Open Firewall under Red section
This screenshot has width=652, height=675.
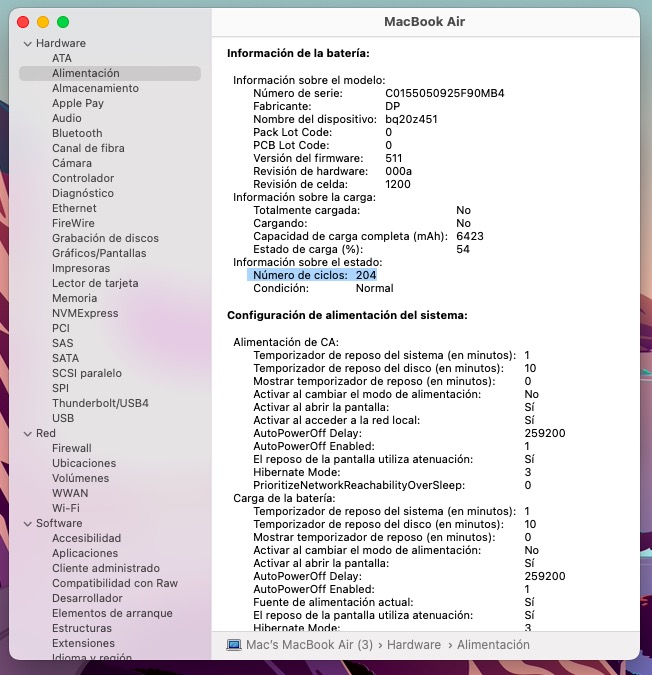tap(71, 448)
